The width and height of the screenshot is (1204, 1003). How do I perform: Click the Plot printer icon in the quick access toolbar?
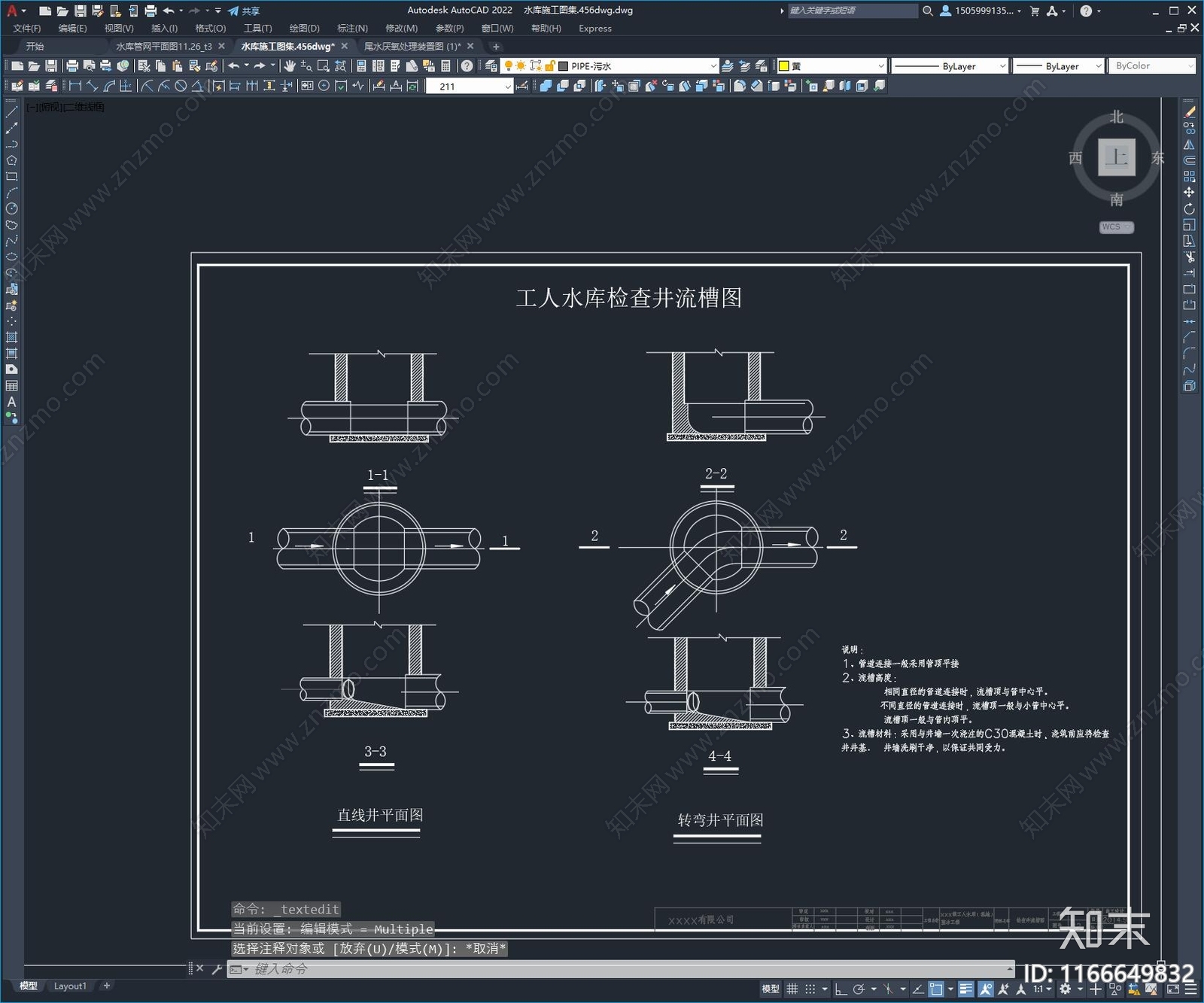150,11
